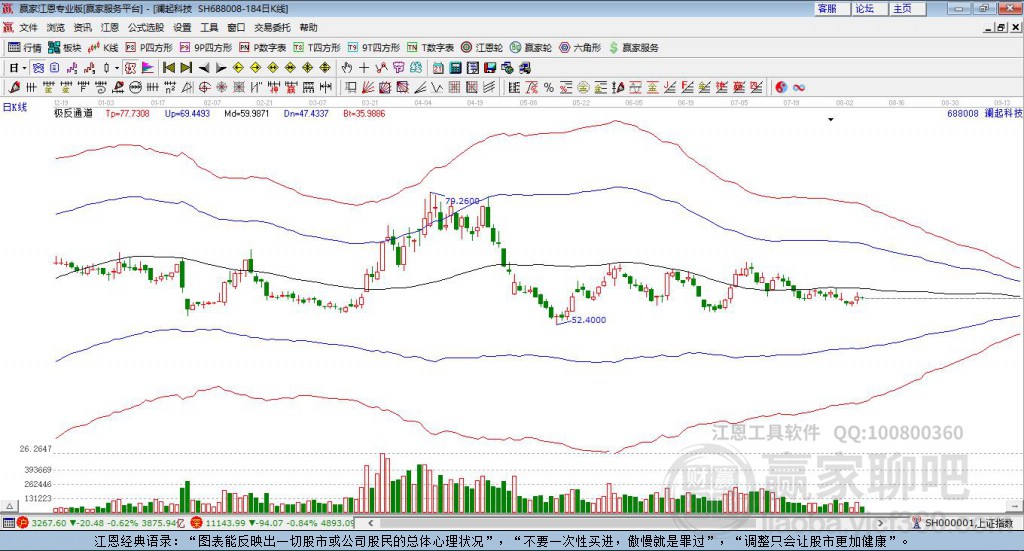1024x551 pixels.
Task: Move the chart right with the black arrow
Action: (221, 68)
